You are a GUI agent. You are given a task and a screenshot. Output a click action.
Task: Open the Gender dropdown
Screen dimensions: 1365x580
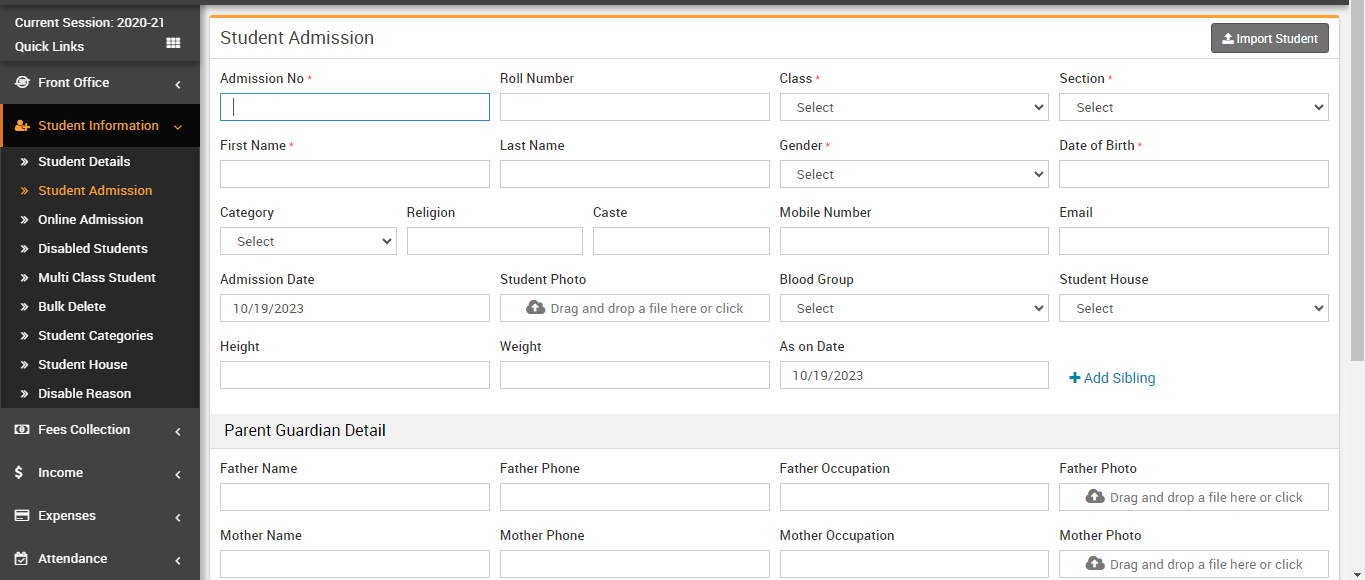click(914, 174)
